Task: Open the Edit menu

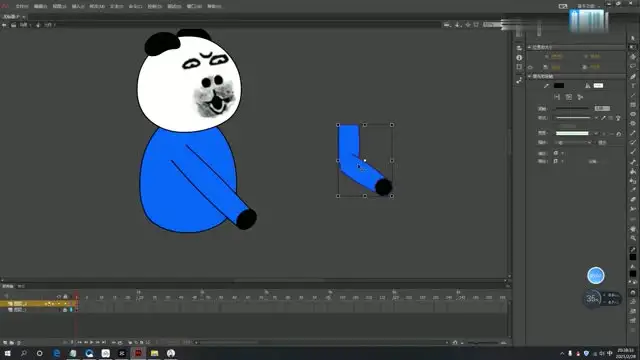Action: point(40,7)
